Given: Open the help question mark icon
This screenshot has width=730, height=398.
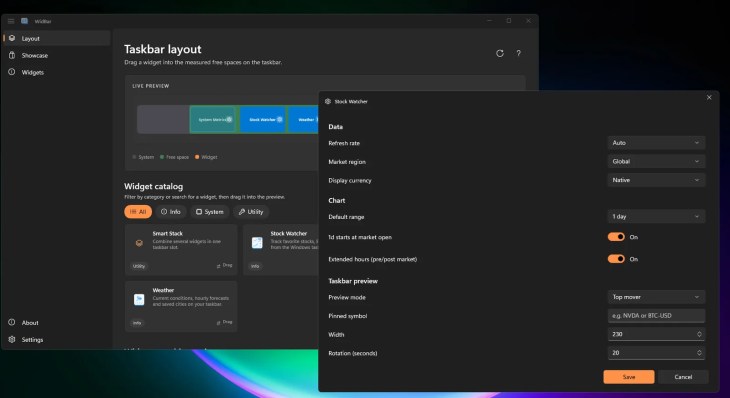Looking at the screenshot, I should pyautogui.click(x=518, y=54).
